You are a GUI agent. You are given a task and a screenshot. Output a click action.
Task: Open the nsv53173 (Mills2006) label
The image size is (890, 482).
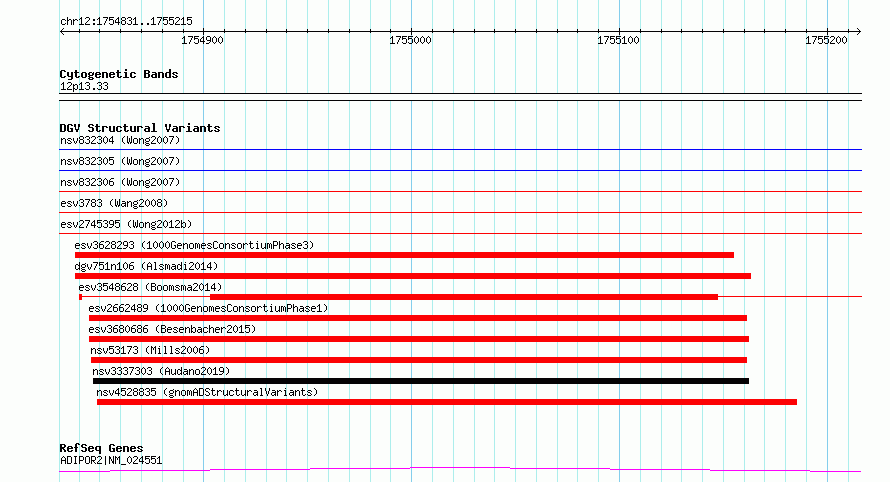tap(150, 350)
